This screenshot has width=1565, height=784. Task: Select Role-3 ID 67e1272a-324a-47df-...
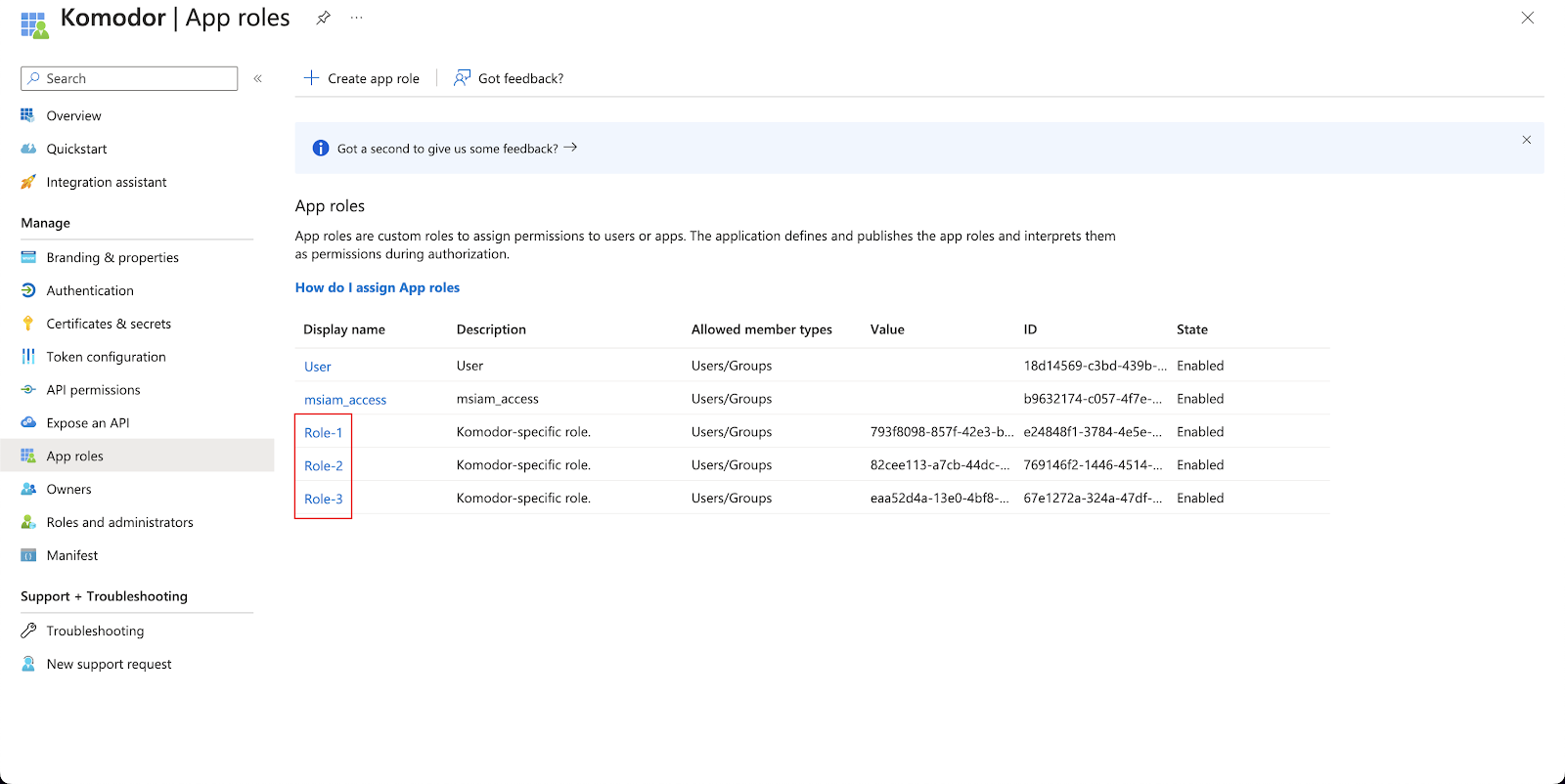click(x=1094, y=499)
